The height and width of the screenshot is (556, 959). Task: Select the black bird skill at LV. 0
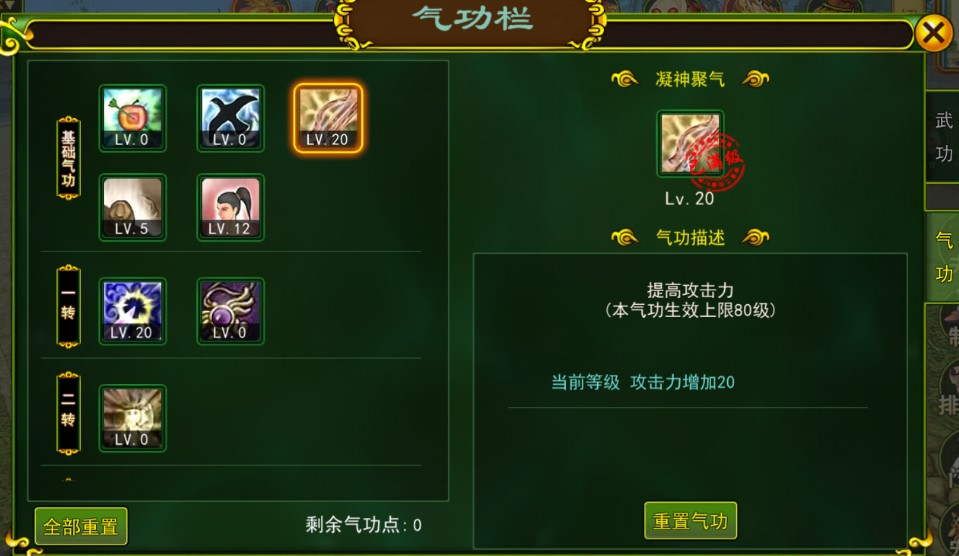(230, 118)
